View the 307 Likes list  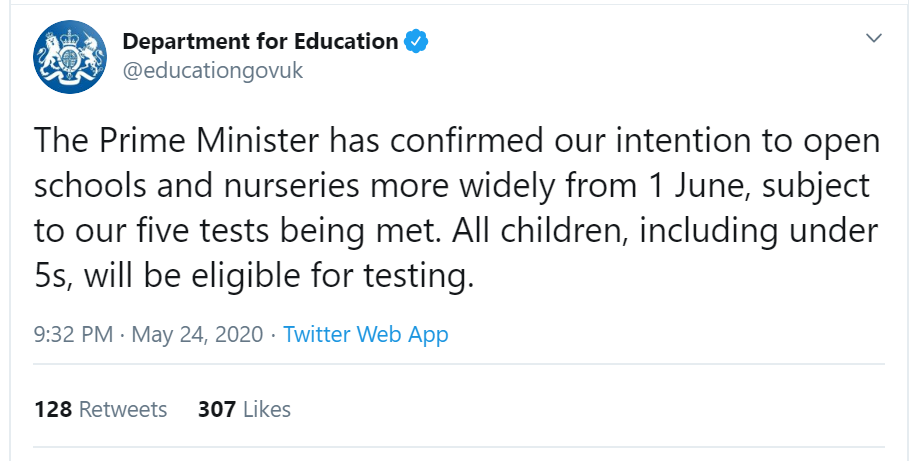click(244, 409)
